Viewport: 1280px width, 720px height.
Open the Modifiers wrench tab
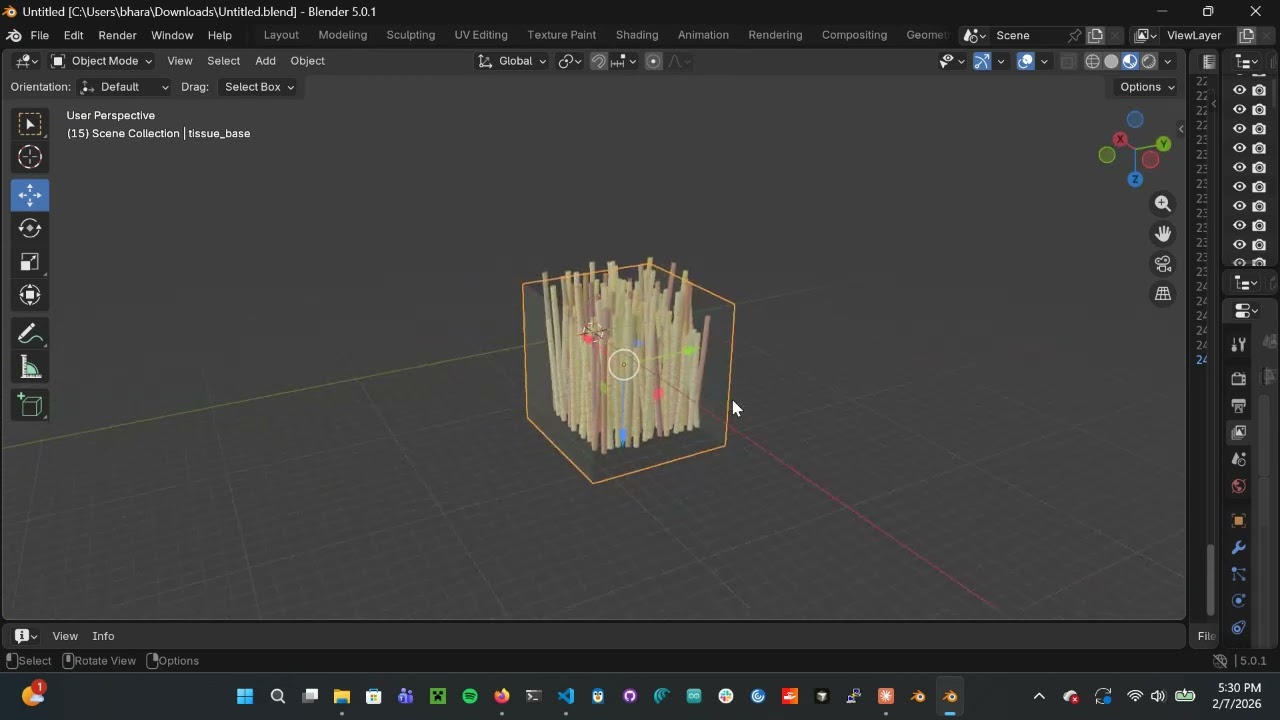click(1239, 548)
